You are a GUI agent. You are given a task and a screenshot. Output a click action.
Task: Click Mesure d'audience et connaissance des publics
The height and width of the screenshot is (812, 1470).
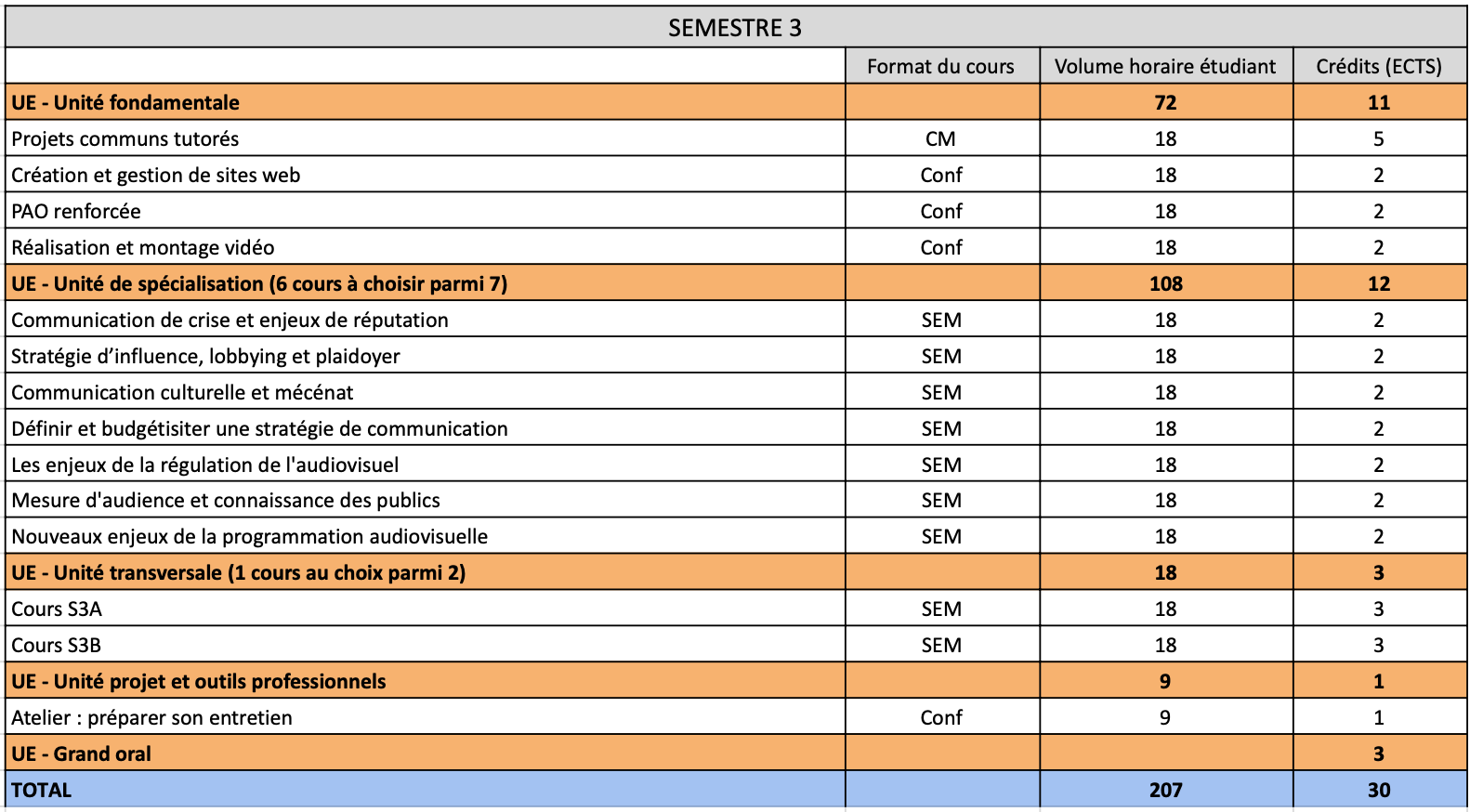(x=226, y=500)
